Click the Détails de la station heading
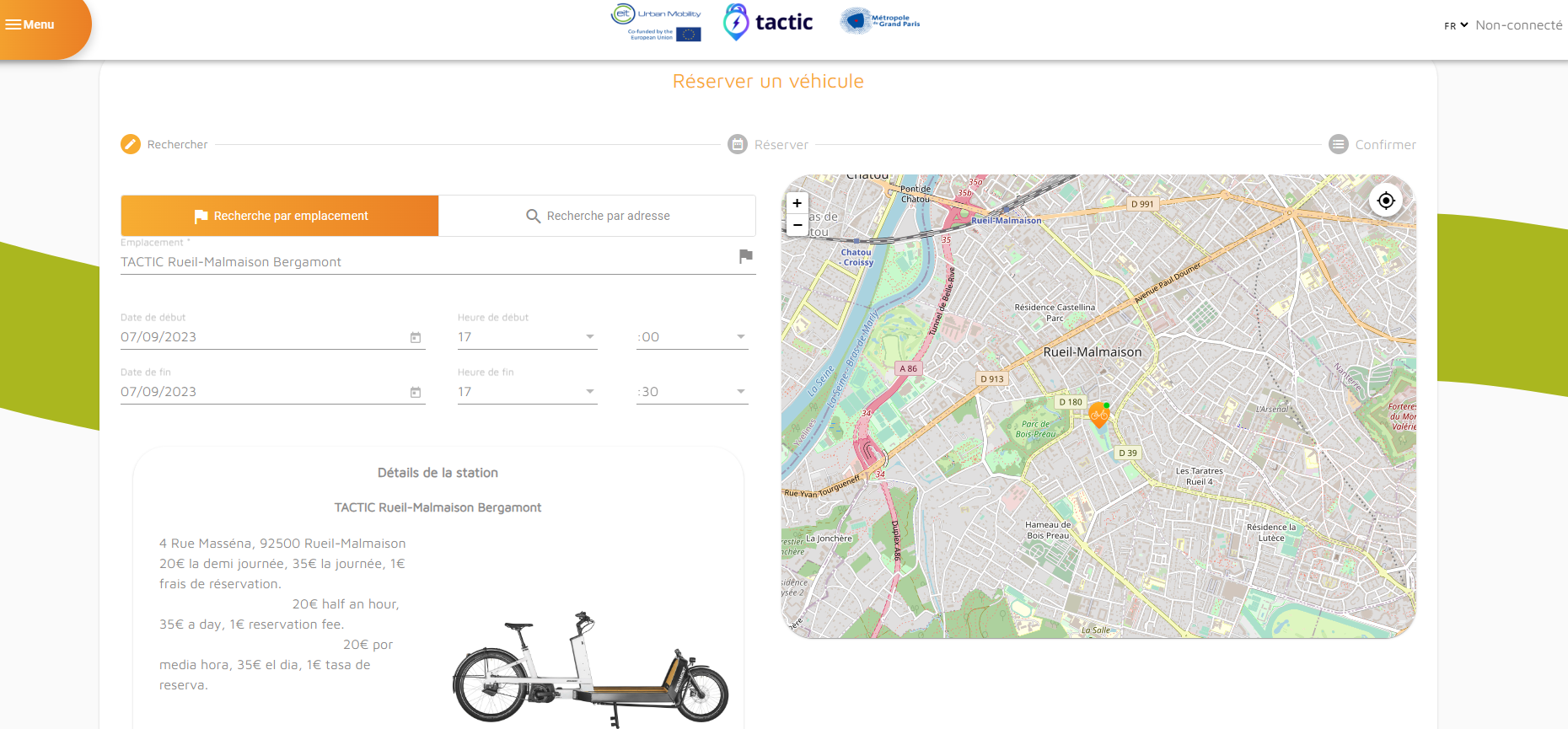Viewport: 1568px width, 729px height. [x=438, y=473]
